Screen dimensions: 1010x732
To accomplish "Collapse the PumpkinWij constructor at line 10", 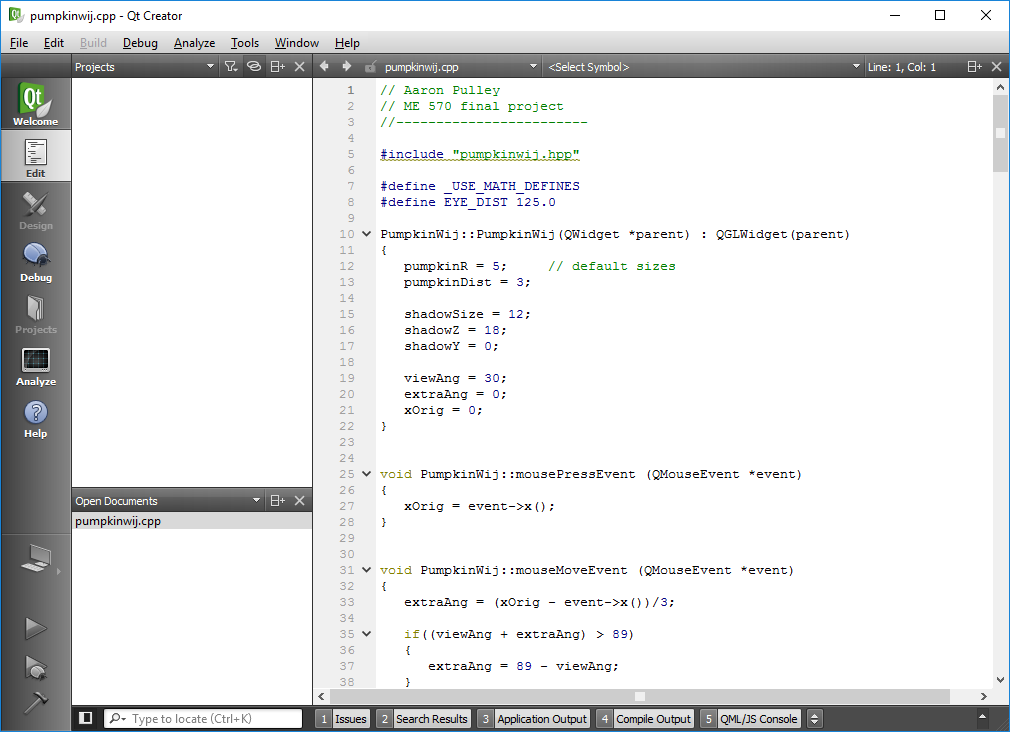I will (367, 234).
